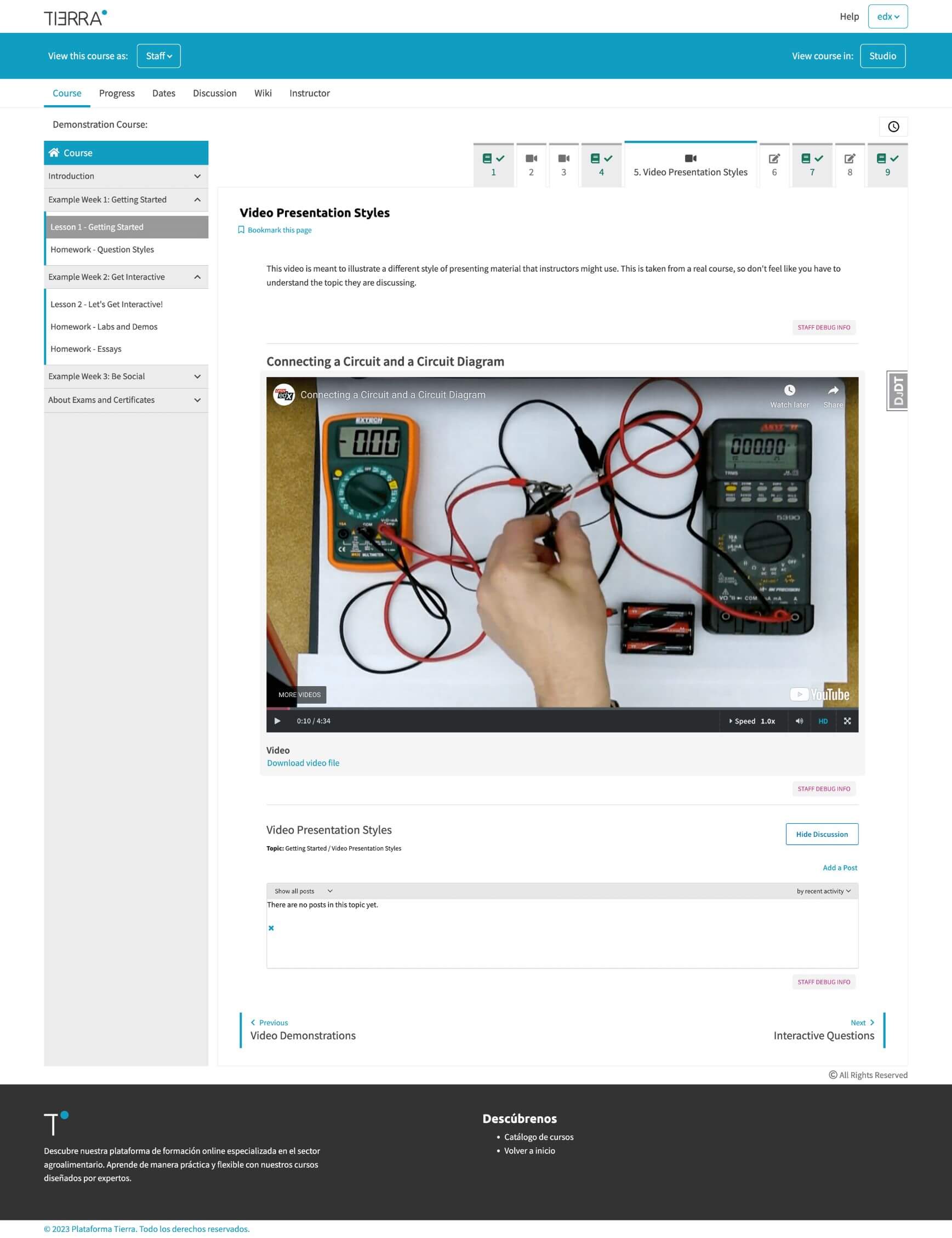Go to unit 1 in sequence bar

(x=493, y=165)
